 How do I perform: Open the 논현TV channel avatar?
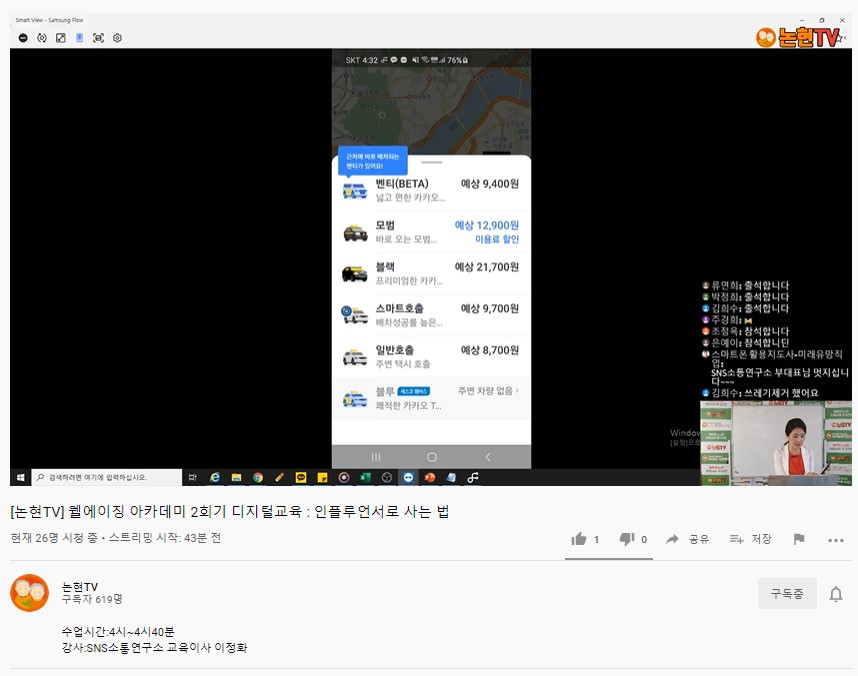pos(30,593)
